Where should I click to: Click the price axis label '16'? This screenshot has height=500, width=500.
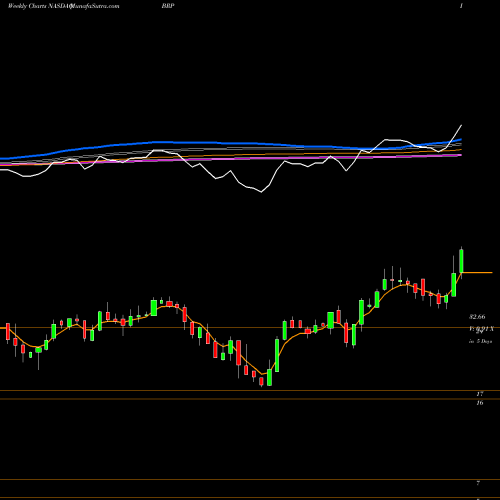tap(480, 403)
